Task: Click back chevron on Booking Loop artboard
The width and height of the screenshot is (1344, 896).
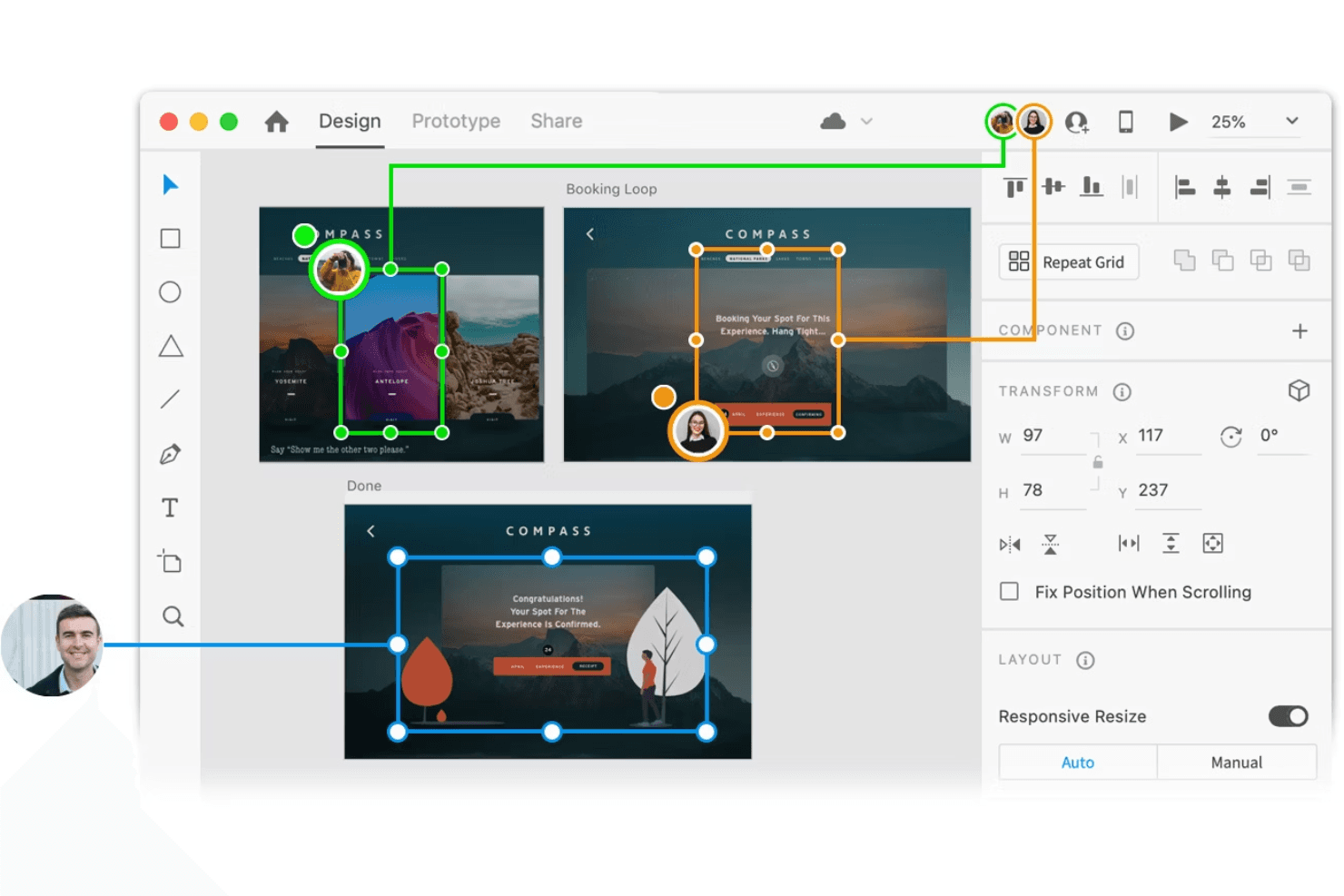Action: (x=590, y=234)
